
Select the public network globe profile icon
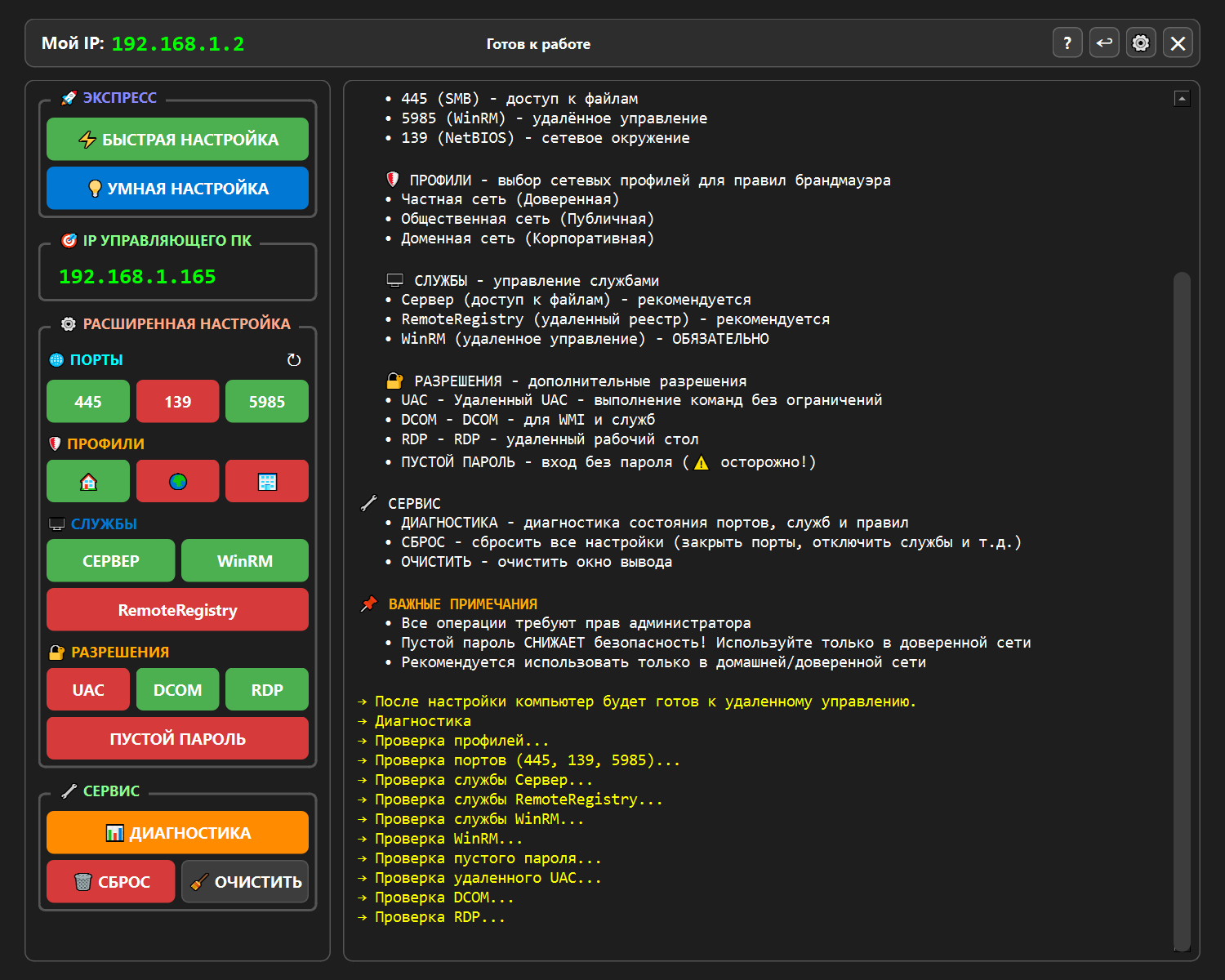click(177, 481)
